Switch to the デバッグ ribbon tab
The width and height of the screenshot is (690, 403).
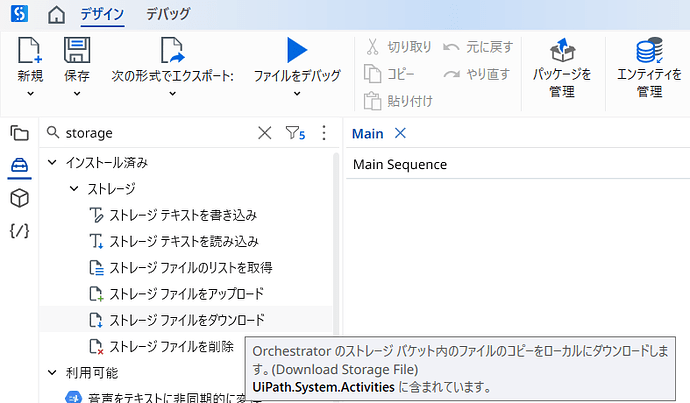[168, 14]
